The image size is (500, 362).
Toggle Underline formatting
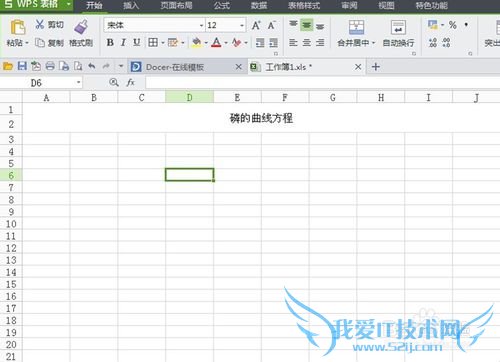point(137,42)
